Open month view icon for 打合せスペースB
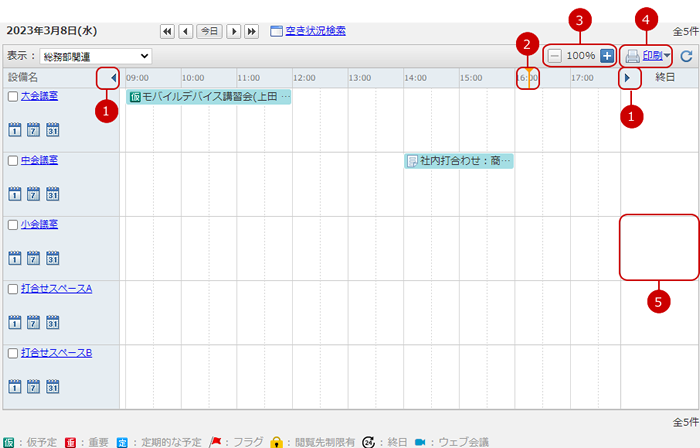The image size is (700, 448). coord(53,386)
